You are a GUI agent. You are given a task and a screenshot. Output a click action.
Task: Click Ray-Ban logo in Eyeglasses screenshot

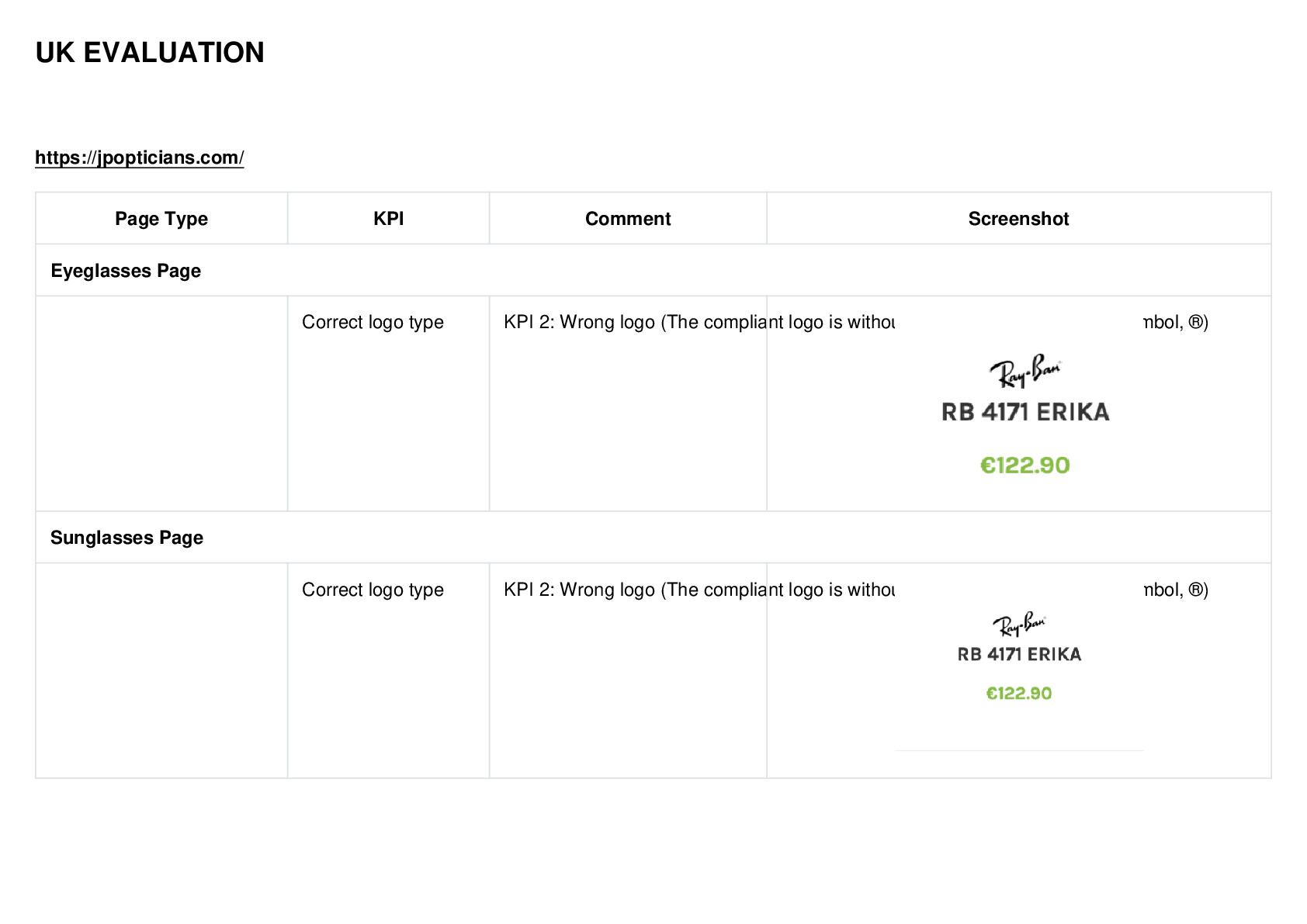tap(1025, 372)
